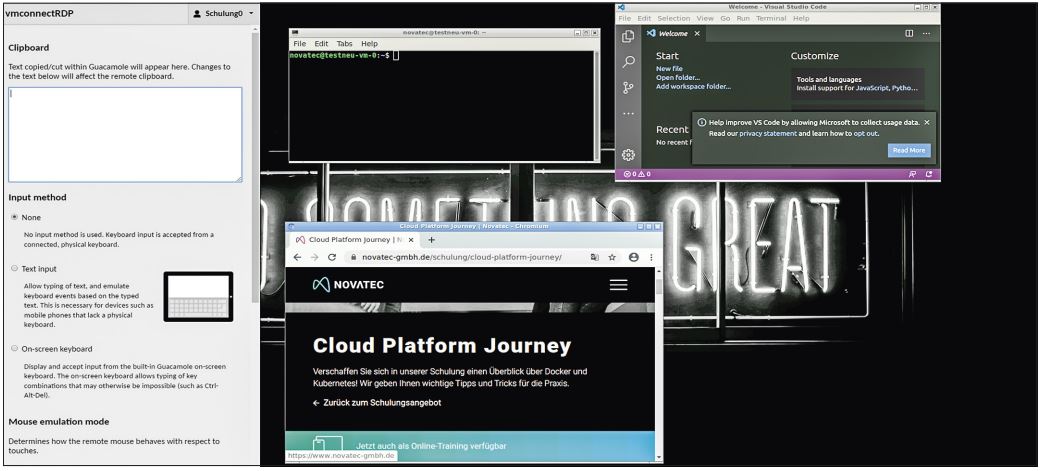The height and width of the screenshot is (471, 1042).
Task: Open the Search view in VS Code
Action: point(628,62)
